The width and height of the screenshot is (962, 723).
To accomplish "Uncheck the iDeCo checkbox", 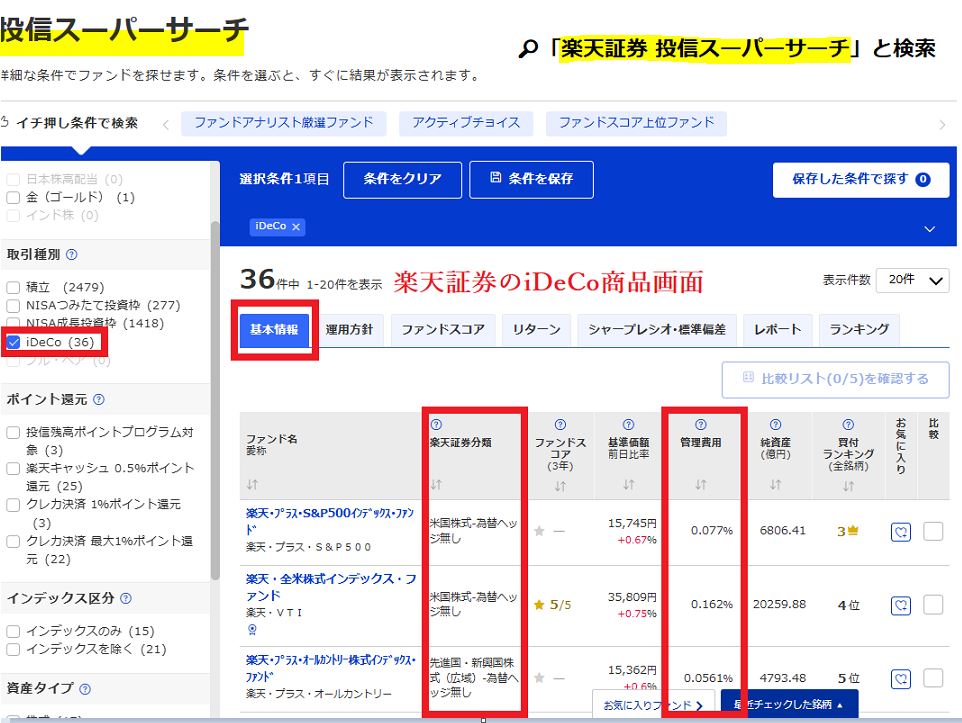I will [x=13, y=342].
